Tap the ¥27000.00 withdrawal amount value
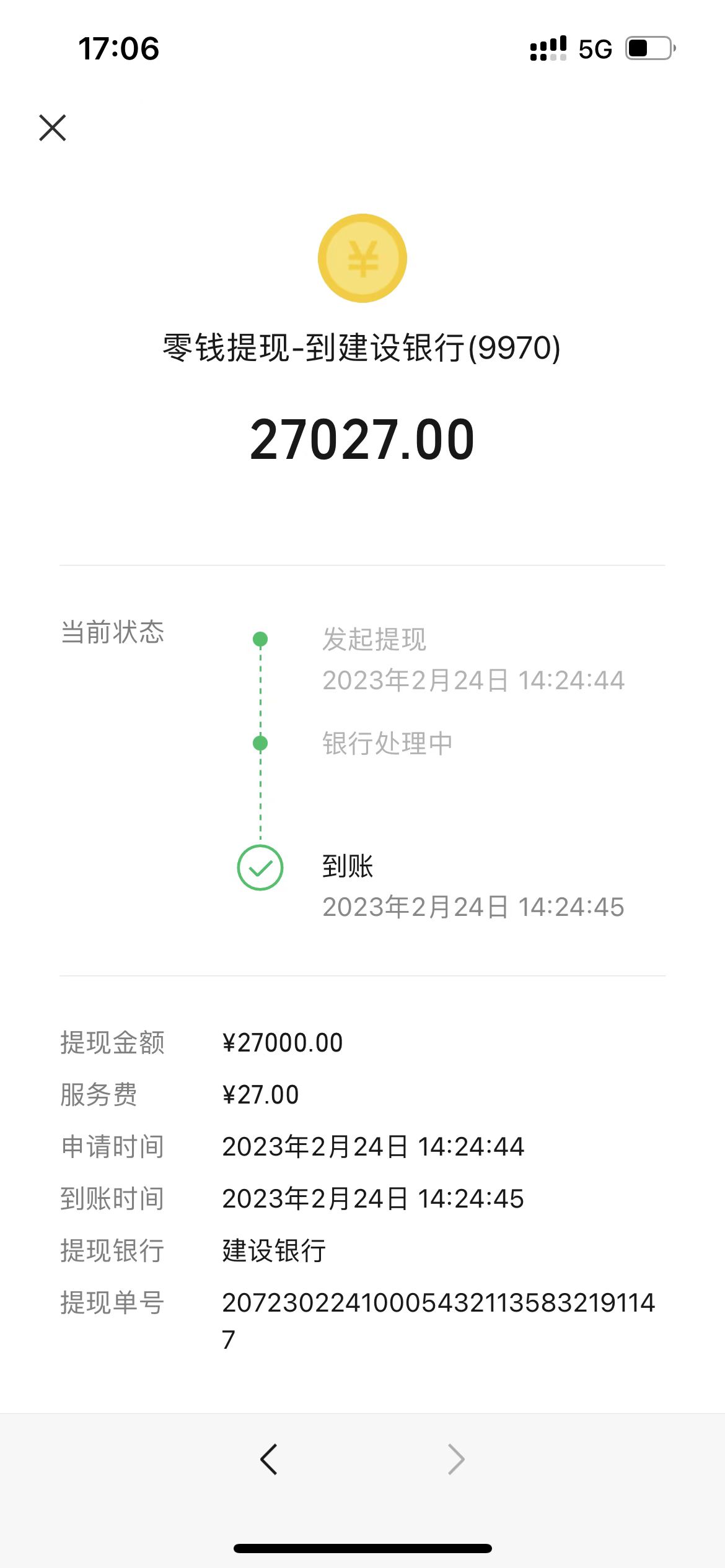 (283, 1043)
